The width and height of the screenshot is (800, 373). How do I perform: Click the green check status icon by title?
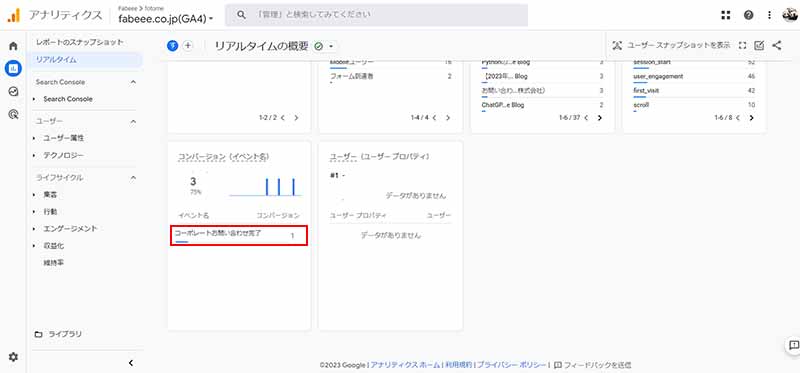pos(319,46)
